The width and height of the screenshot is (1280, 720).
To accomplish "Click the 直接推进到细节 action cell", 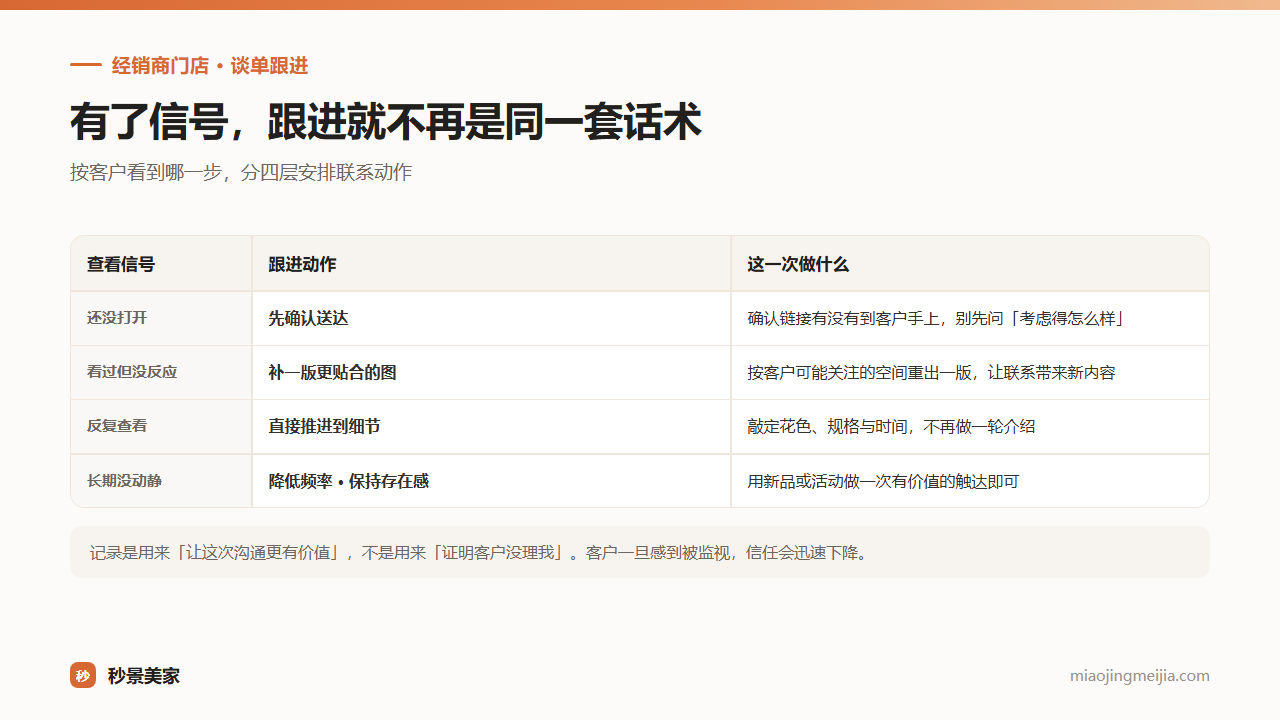I will (491, 426).
